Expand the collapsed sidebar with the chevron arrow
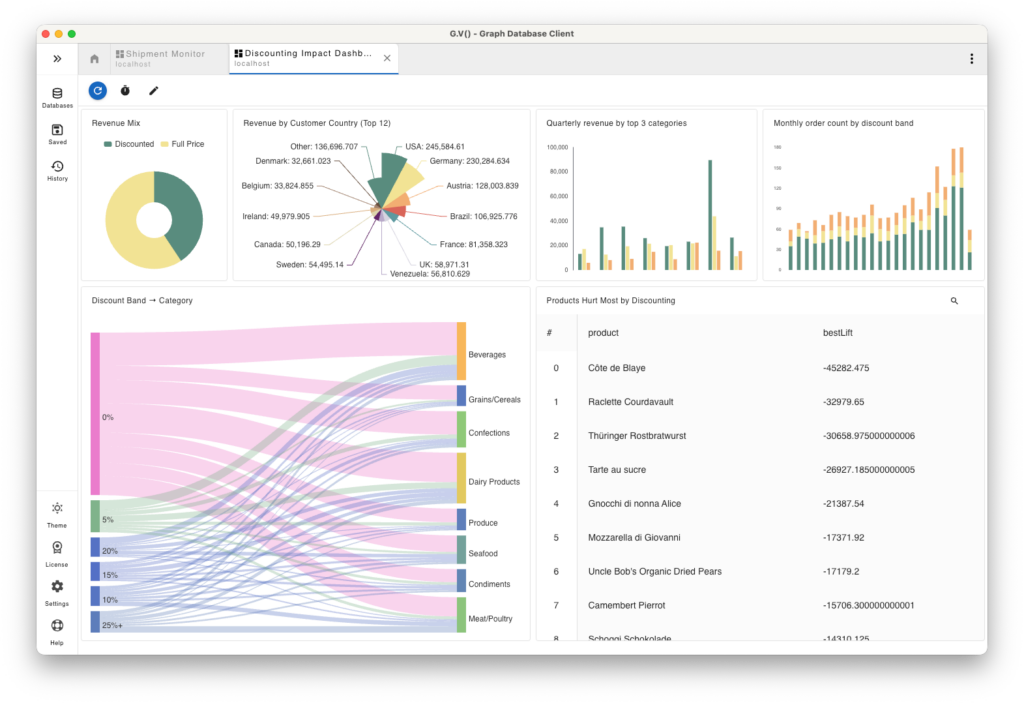 tap(57, 58)
